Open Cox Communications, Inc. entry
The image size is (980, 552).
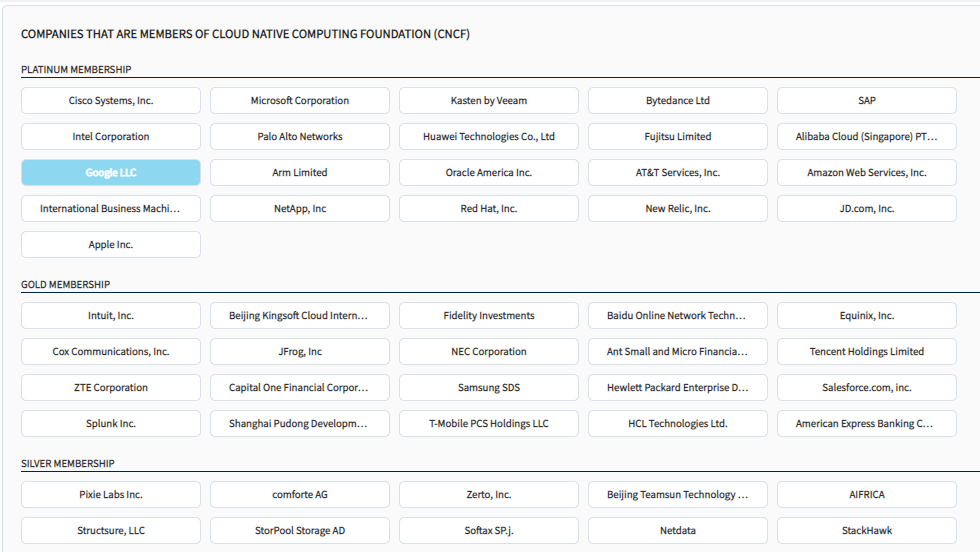[x=111, y=351]
